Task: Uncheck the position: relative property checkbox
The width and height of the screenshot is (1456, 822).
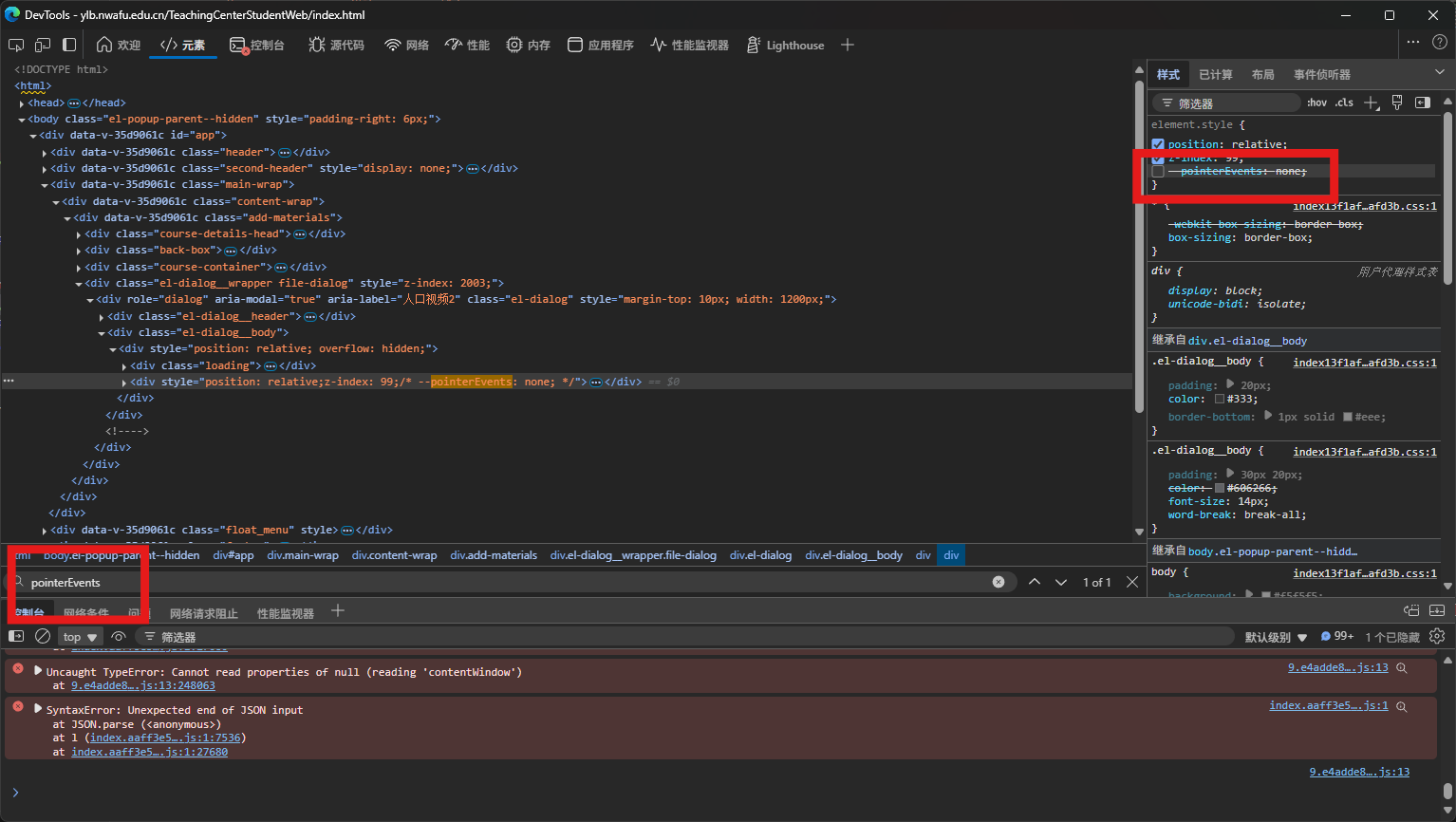Action: click(x=1158, y=144)
